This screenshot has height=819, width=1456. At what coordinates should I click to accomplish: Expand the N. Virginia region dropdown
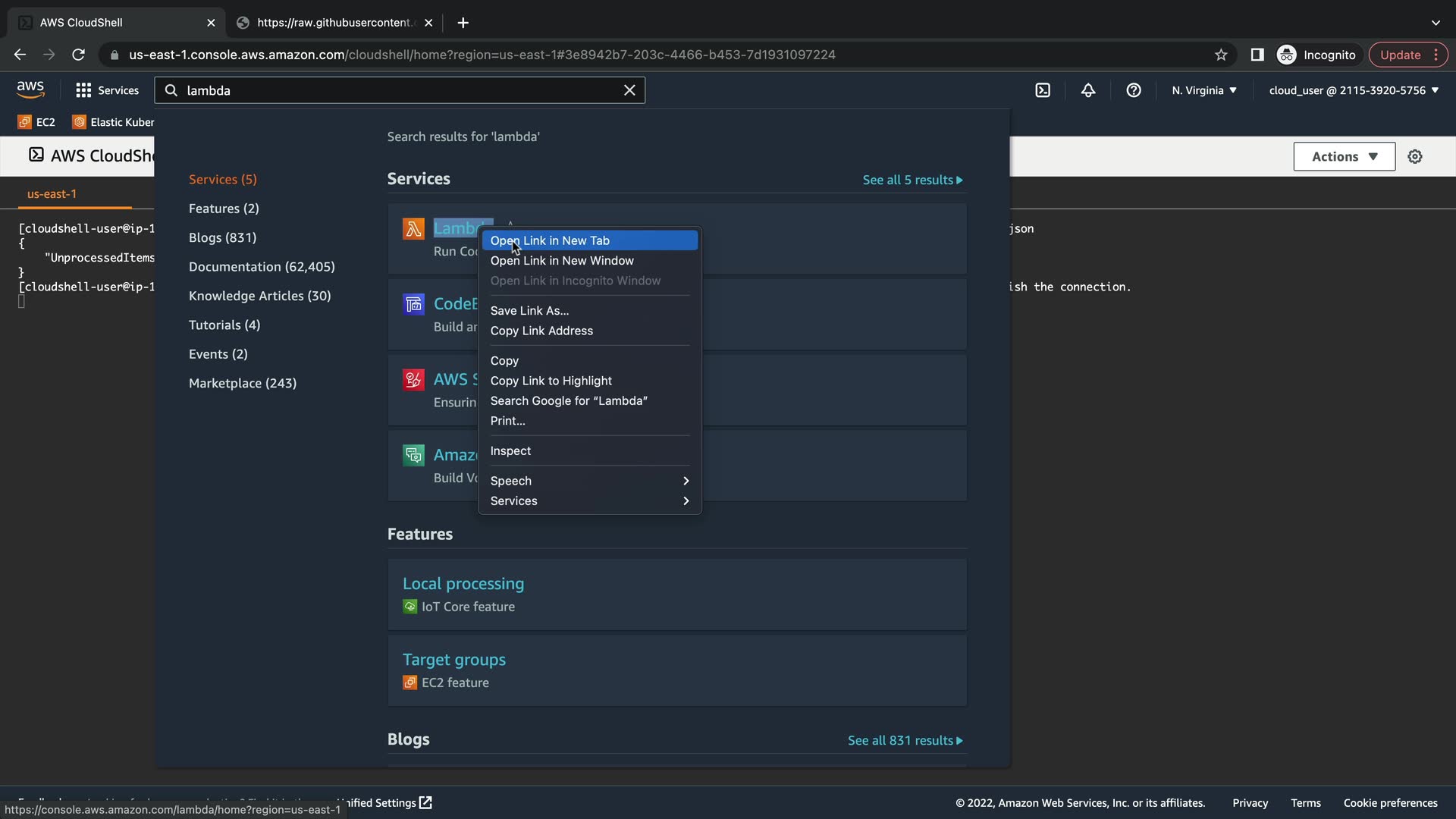click(x=1203, y=90)
